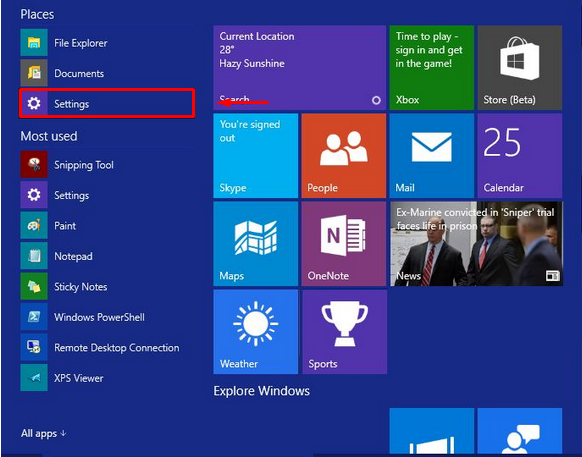Open the Calendar tile showing 25
Image resolution: width=582 pixels, height=457 pixels.
point(520,156)
